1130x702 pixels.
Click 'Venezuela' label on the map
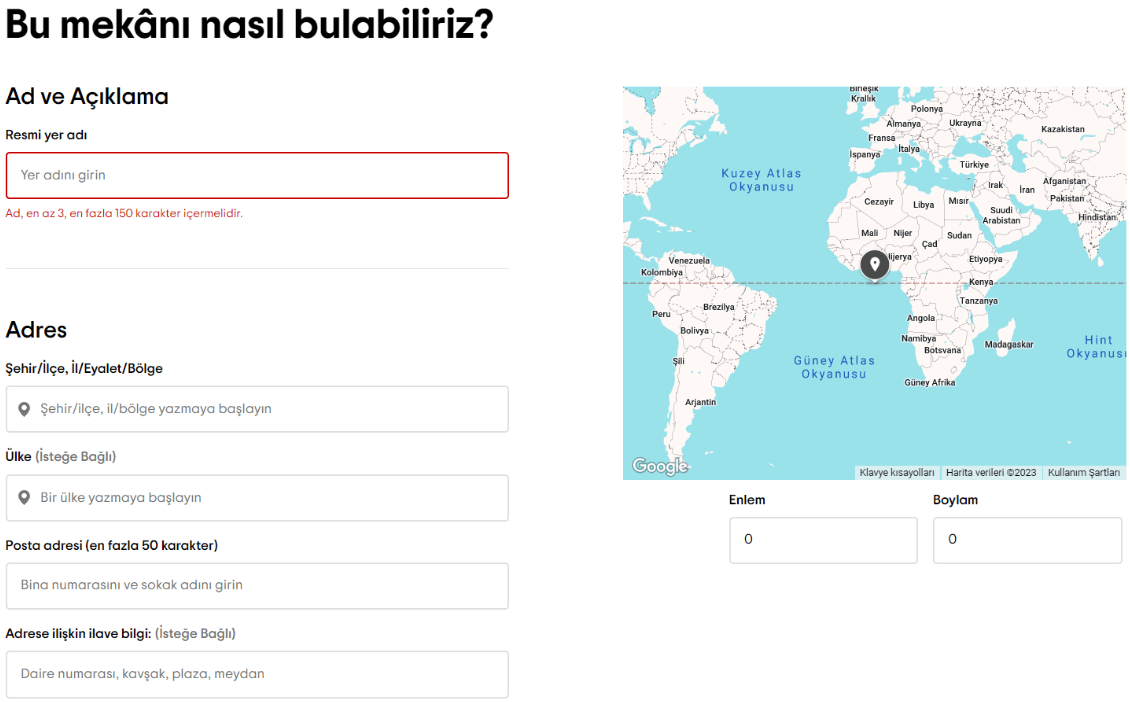coord(689,261)
